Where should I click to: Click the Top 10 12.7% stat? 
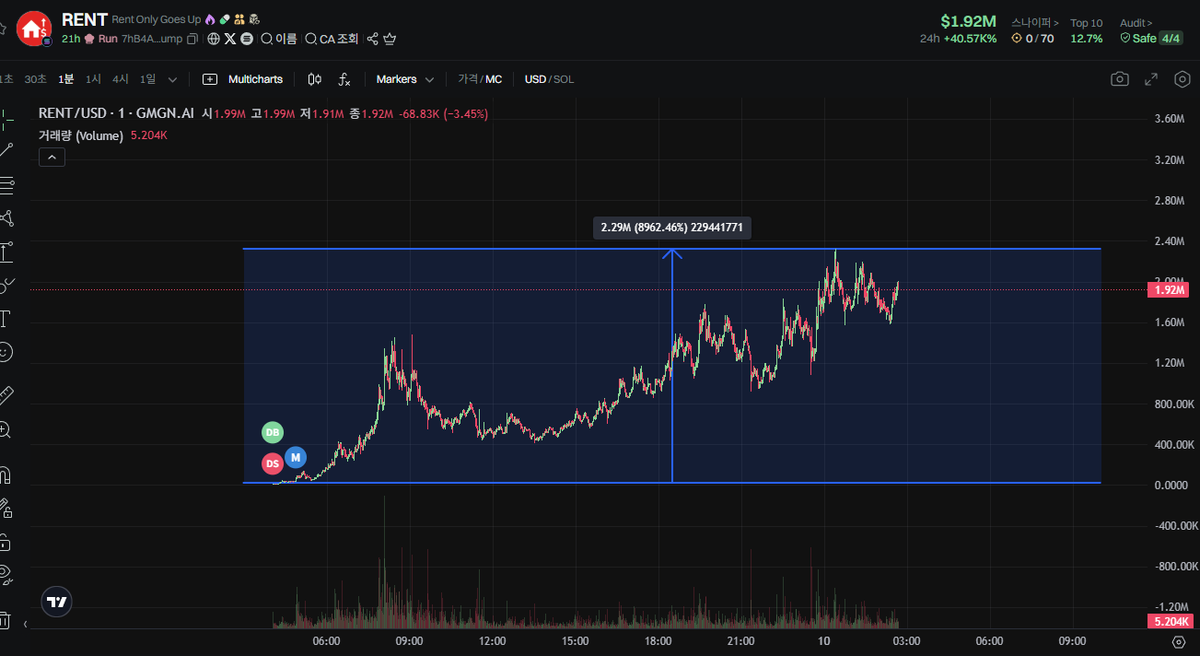tap(1086, 30)
